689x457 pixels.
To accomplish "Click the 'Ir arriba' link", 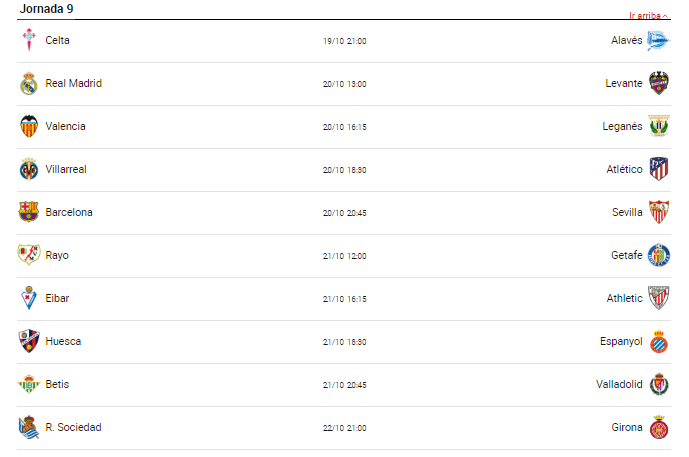I will [x=649, y=16].
